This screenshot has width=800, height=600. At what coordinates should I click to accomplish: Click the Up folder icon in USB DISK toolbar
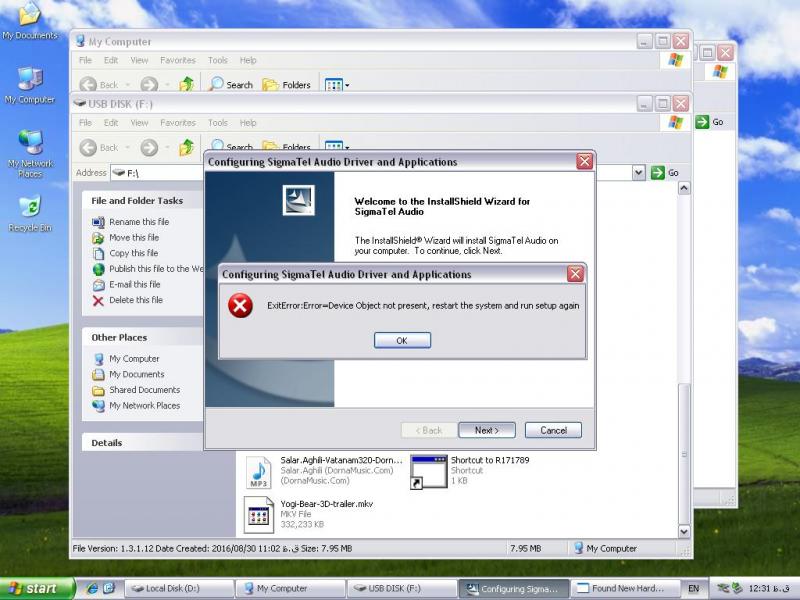click(187, 147)
